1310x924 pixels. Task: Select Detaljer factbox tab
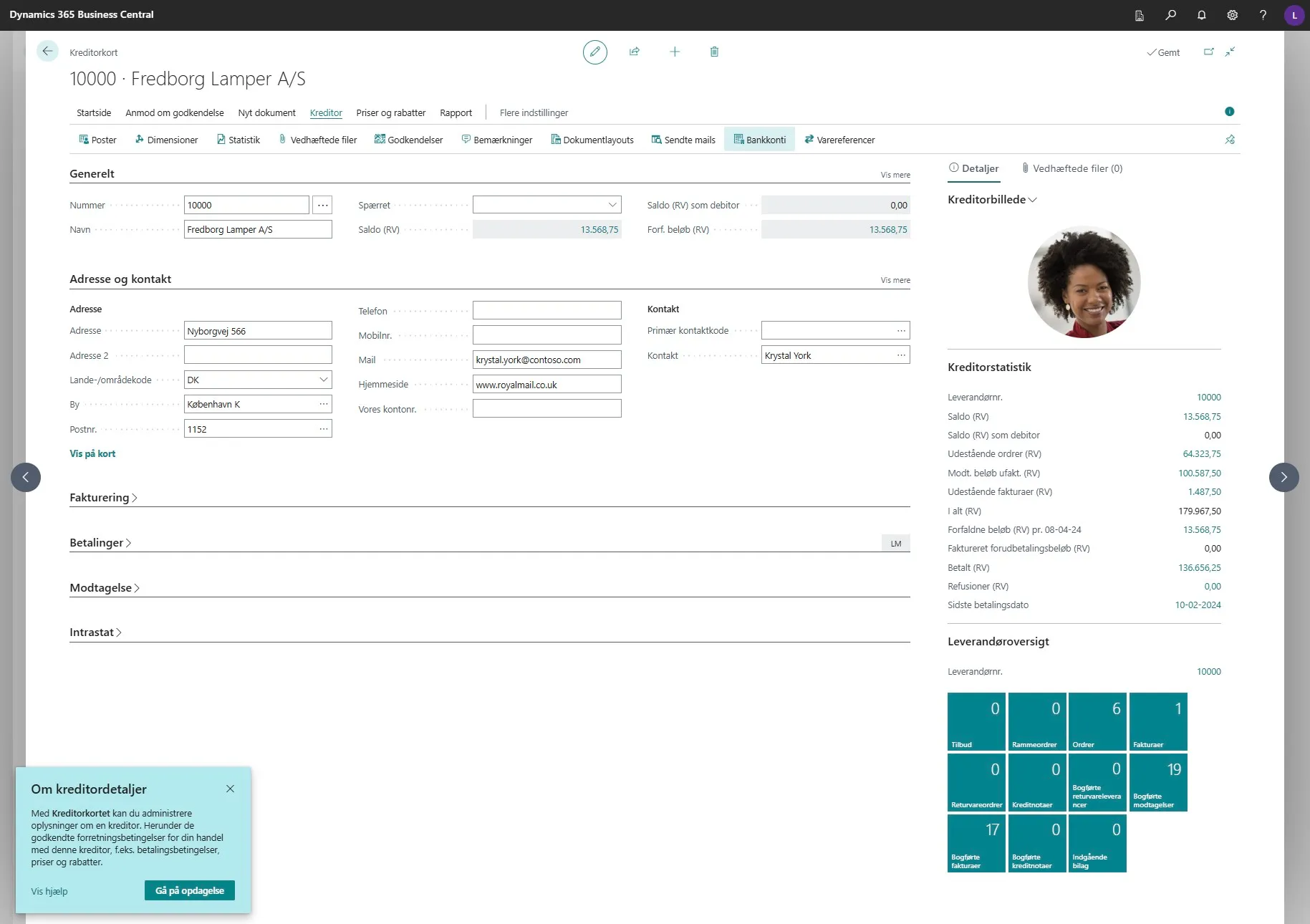(x=973, y=168)
